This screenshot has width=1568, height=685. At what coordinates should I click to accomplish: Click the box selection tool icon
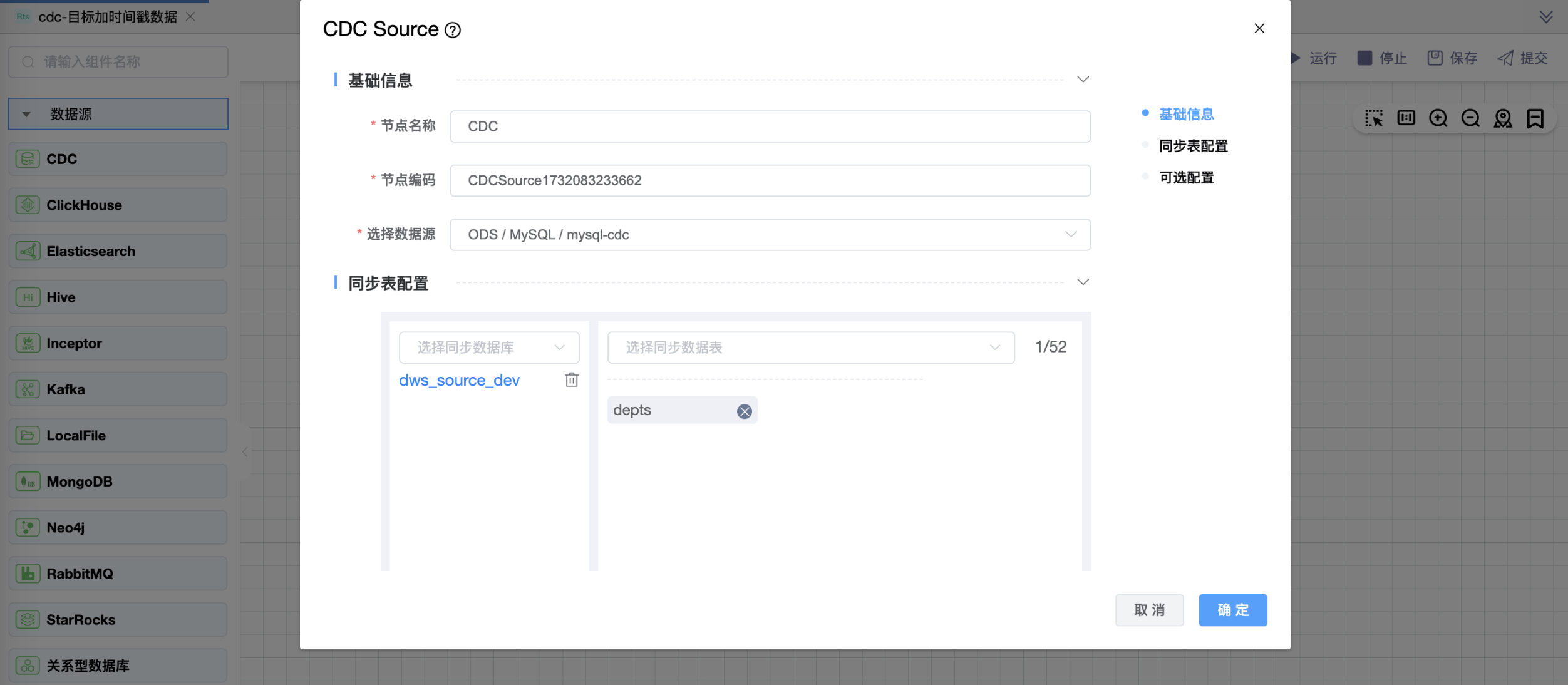1374,118
